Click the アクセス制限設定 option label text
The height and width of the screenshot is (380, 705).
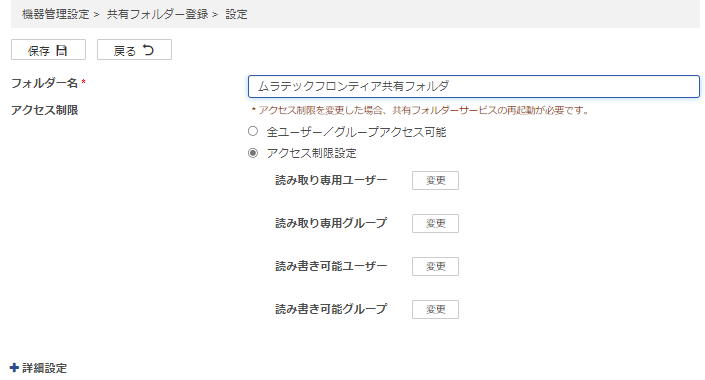[311, 153]
